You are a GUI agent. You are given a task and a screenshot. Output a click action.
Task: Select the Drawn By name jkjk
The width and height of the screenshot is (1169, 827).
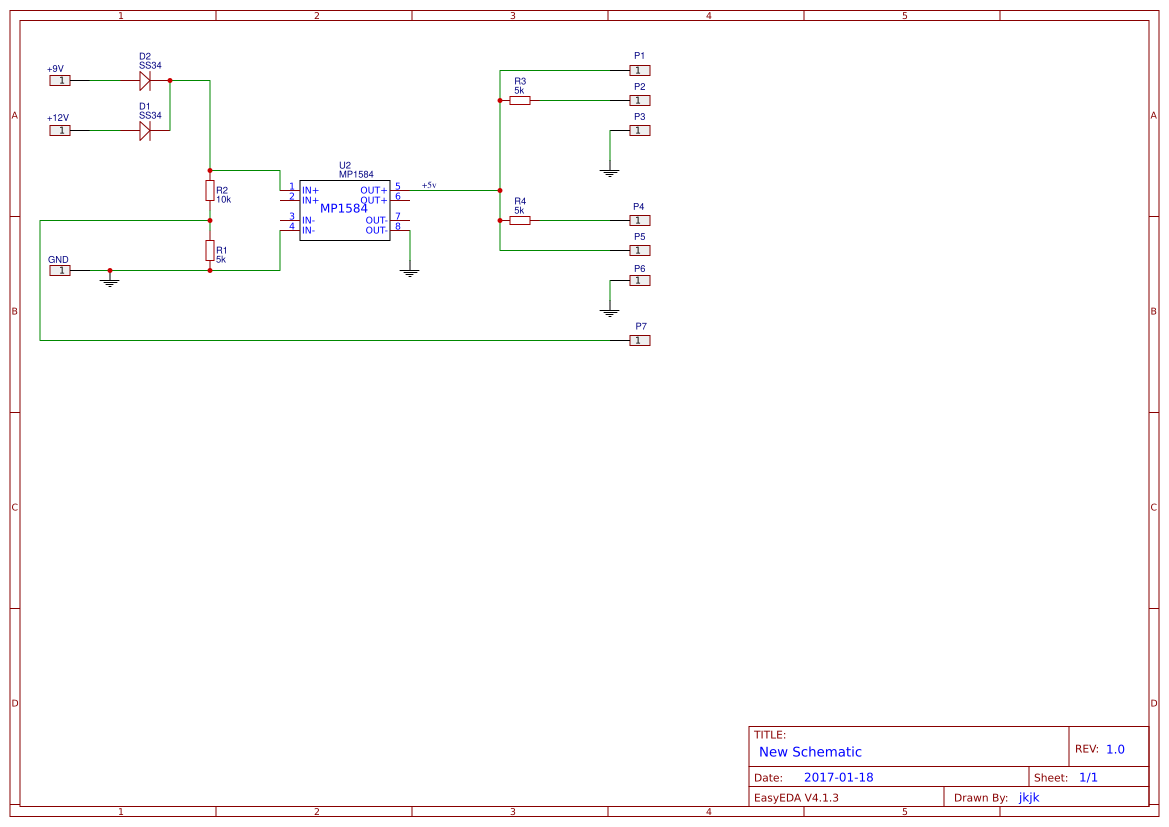(x=1028, y=797)
